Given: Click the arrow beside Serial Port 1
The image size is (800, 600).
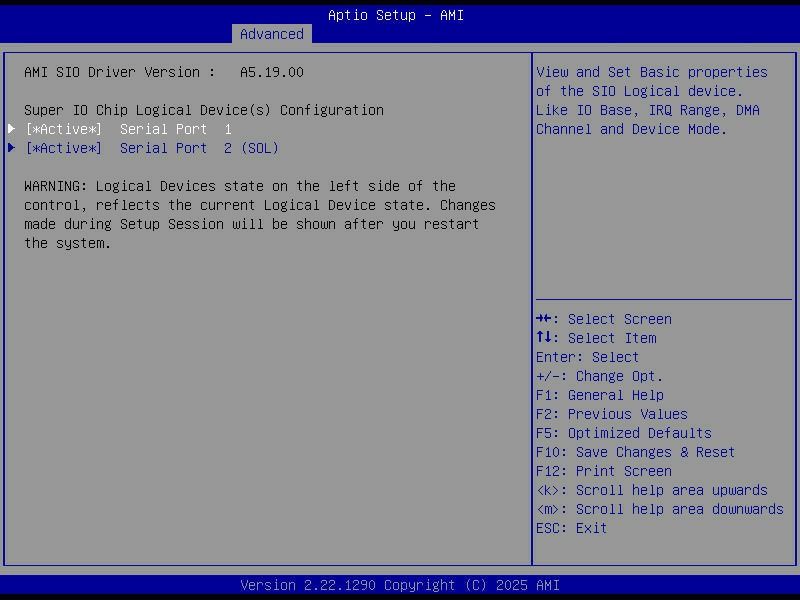Looking at the screenshot, I should [12, 129].
